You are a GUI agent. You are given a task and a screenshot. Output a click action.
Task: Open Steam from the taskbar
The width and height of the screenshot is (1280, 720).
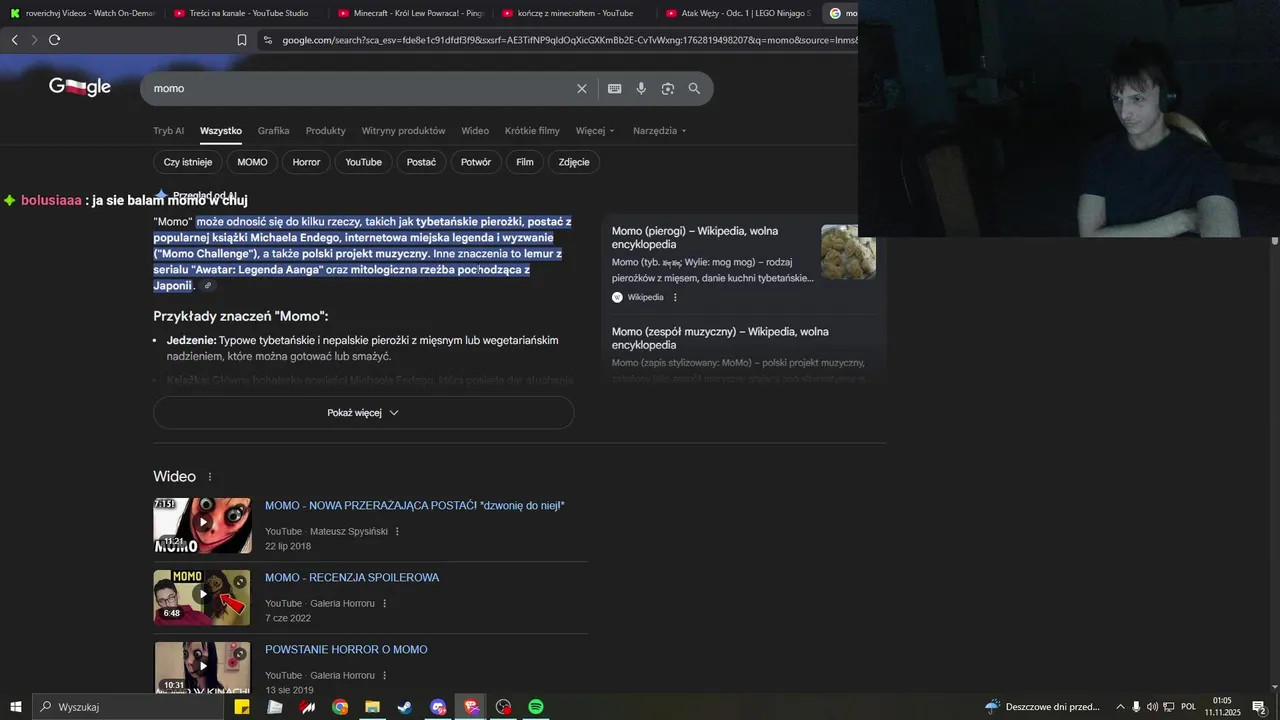click(x=405, y=707)
